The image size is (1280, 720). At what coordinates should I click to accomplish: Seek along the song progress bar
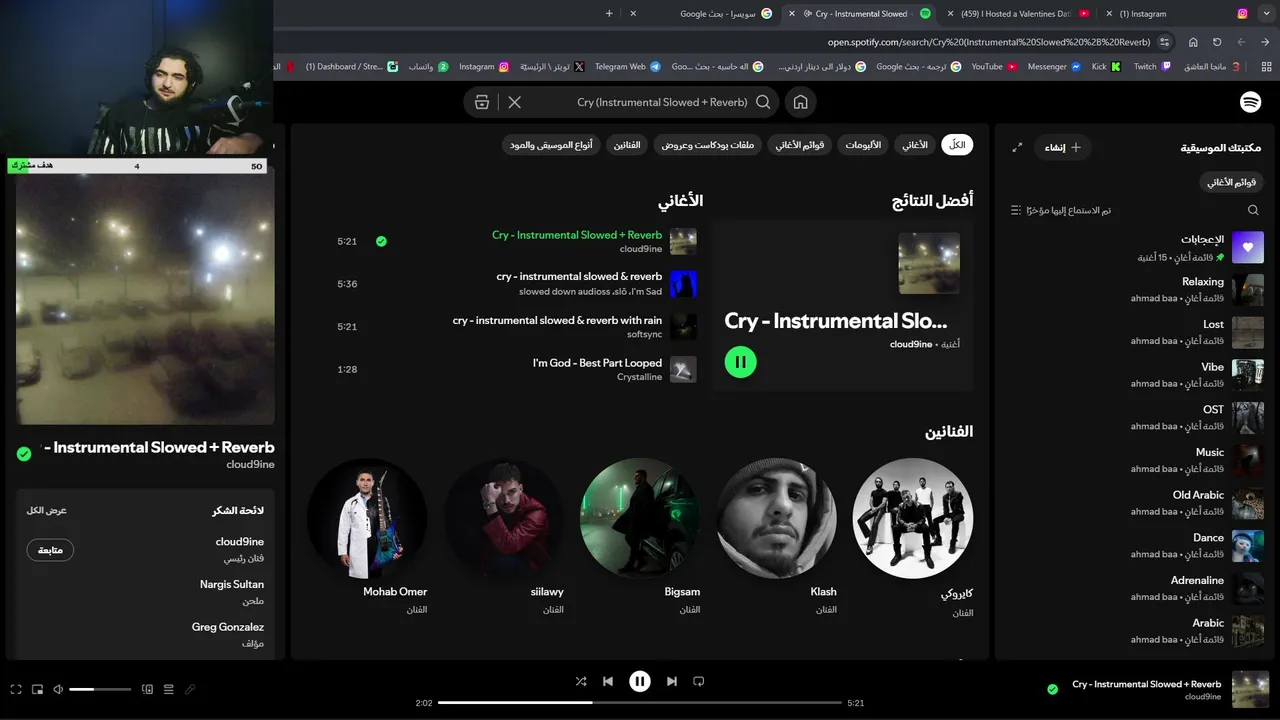640,703
